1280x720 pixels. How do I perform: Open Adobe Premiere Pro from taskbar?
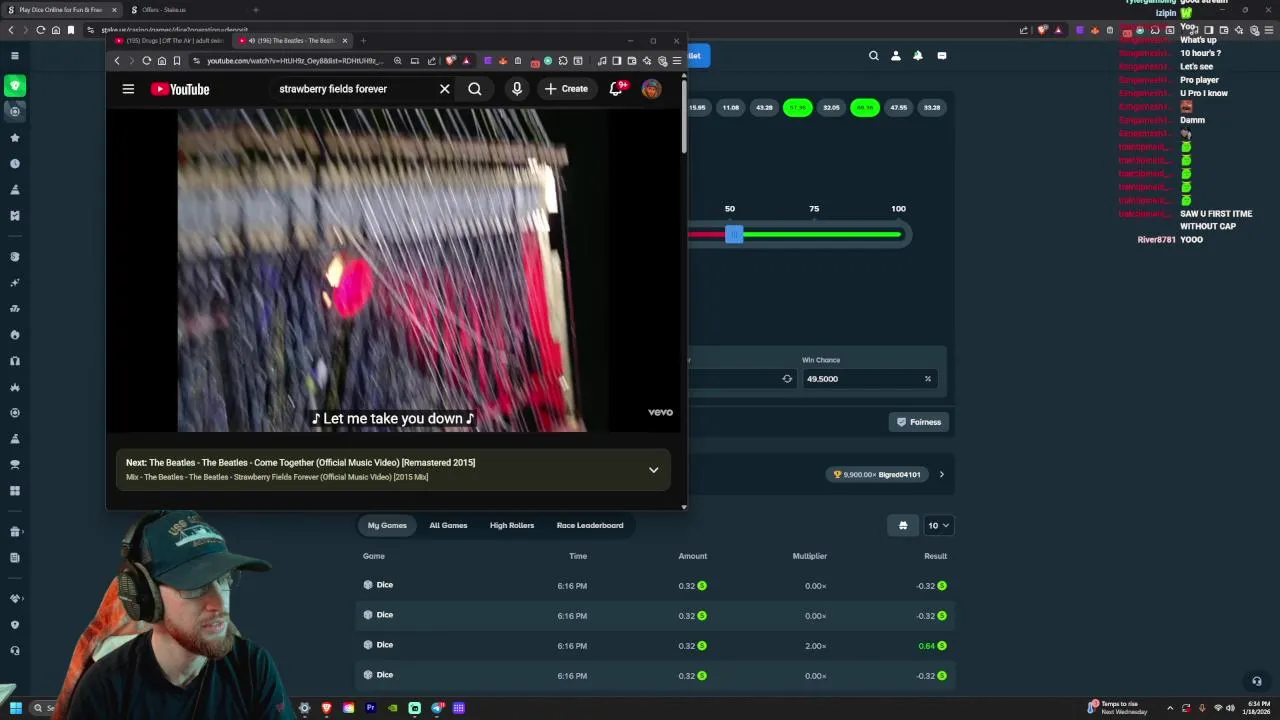[370, 708]
